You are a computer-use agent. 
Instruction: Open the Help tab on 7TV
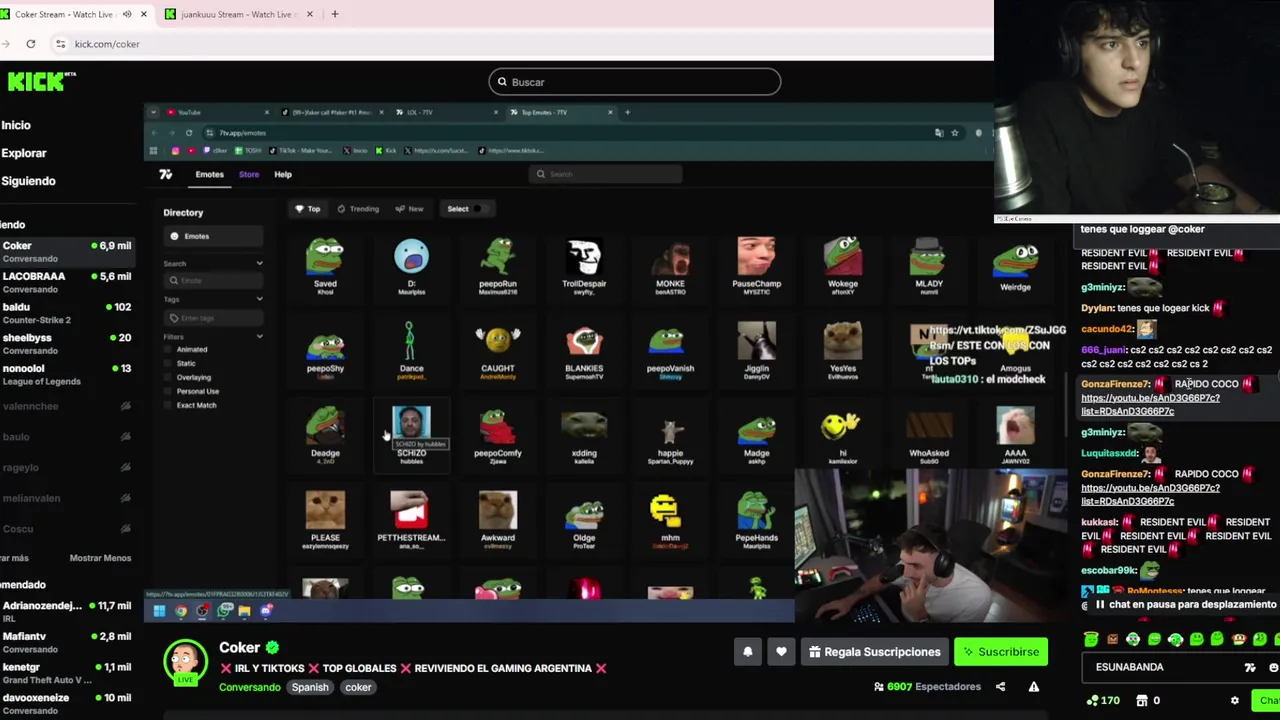[x=283, y=175]
